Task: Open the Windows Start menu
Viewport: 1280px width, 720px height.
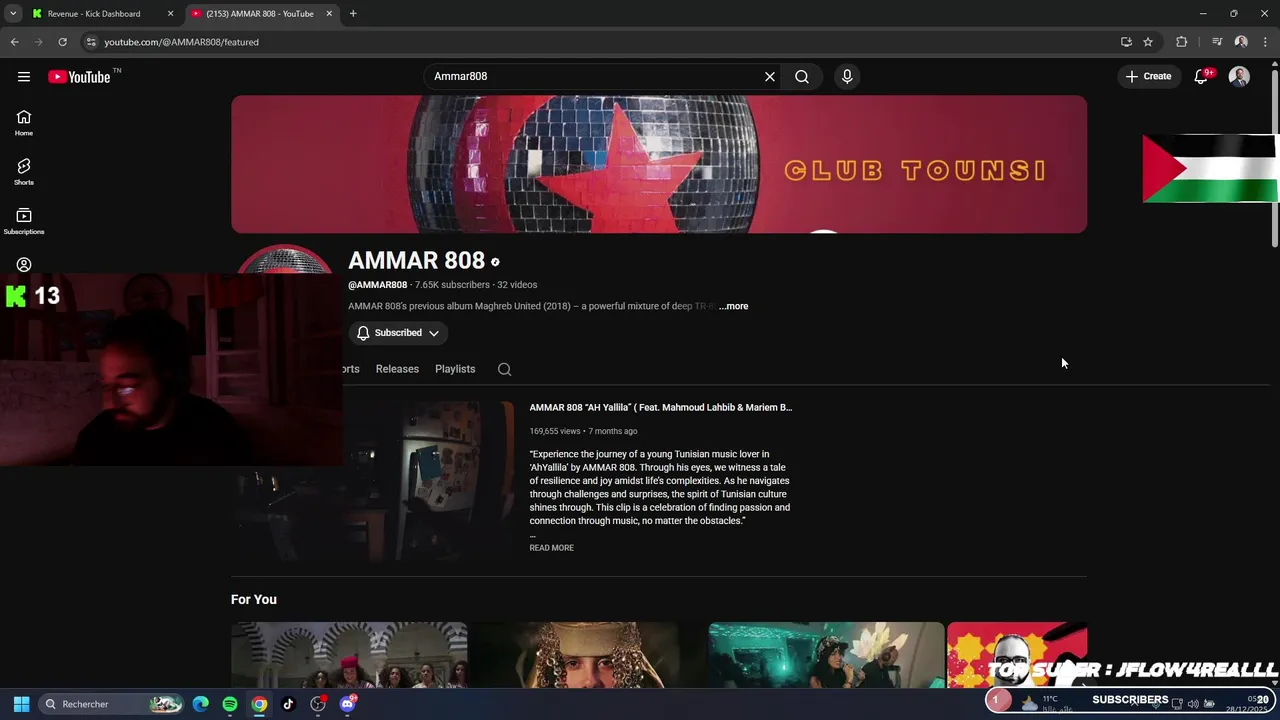Action: [21, 704]
